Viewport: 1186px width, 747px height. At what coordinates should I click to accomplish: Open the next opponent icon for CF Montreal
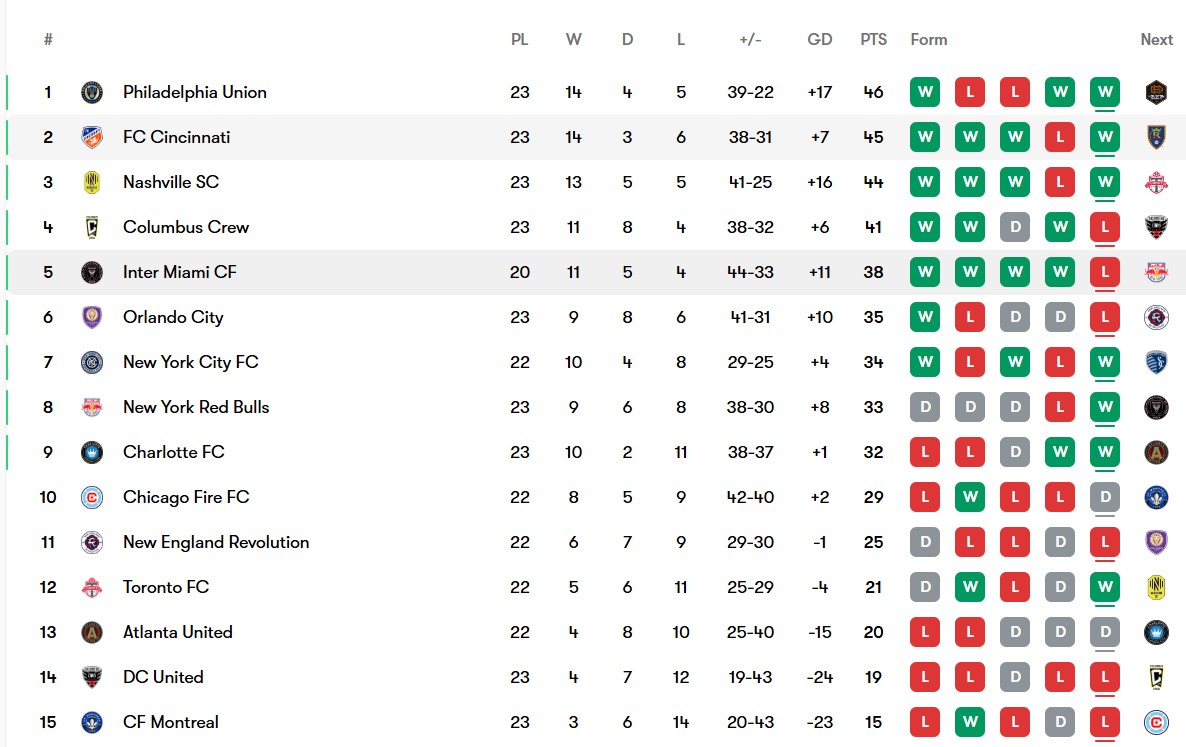[1156, 723]
